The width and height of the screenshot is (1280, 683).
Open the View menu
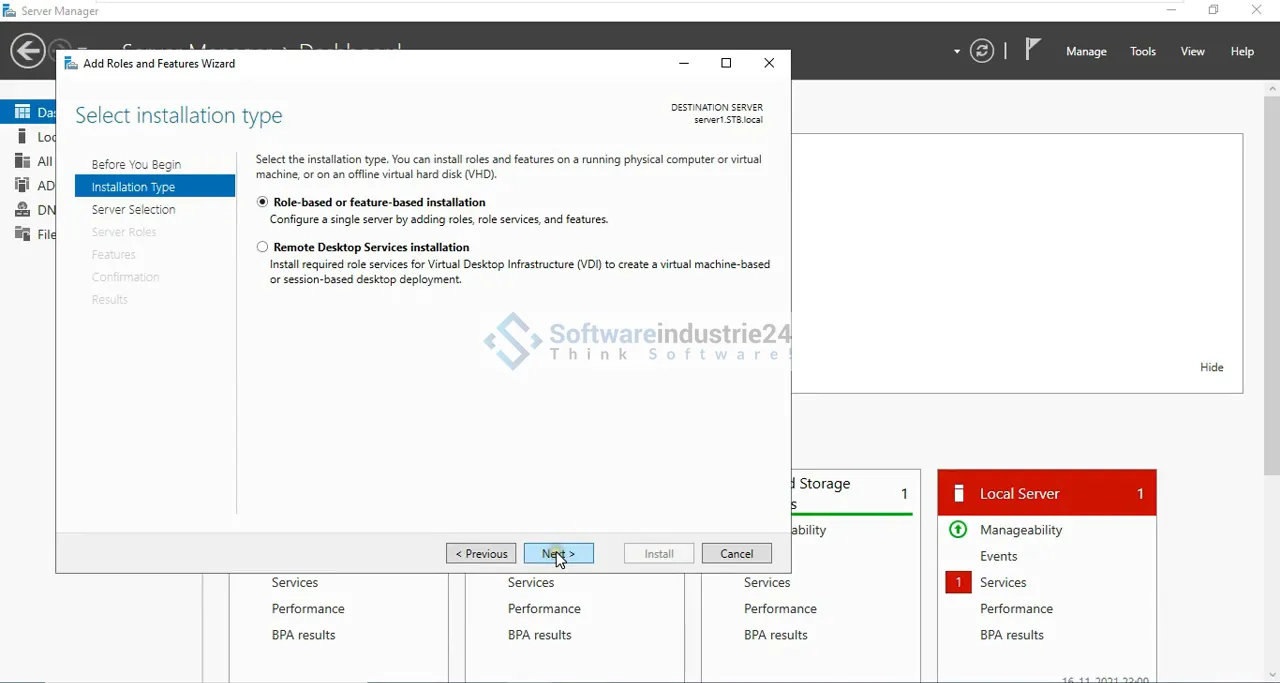point(1192,52)
